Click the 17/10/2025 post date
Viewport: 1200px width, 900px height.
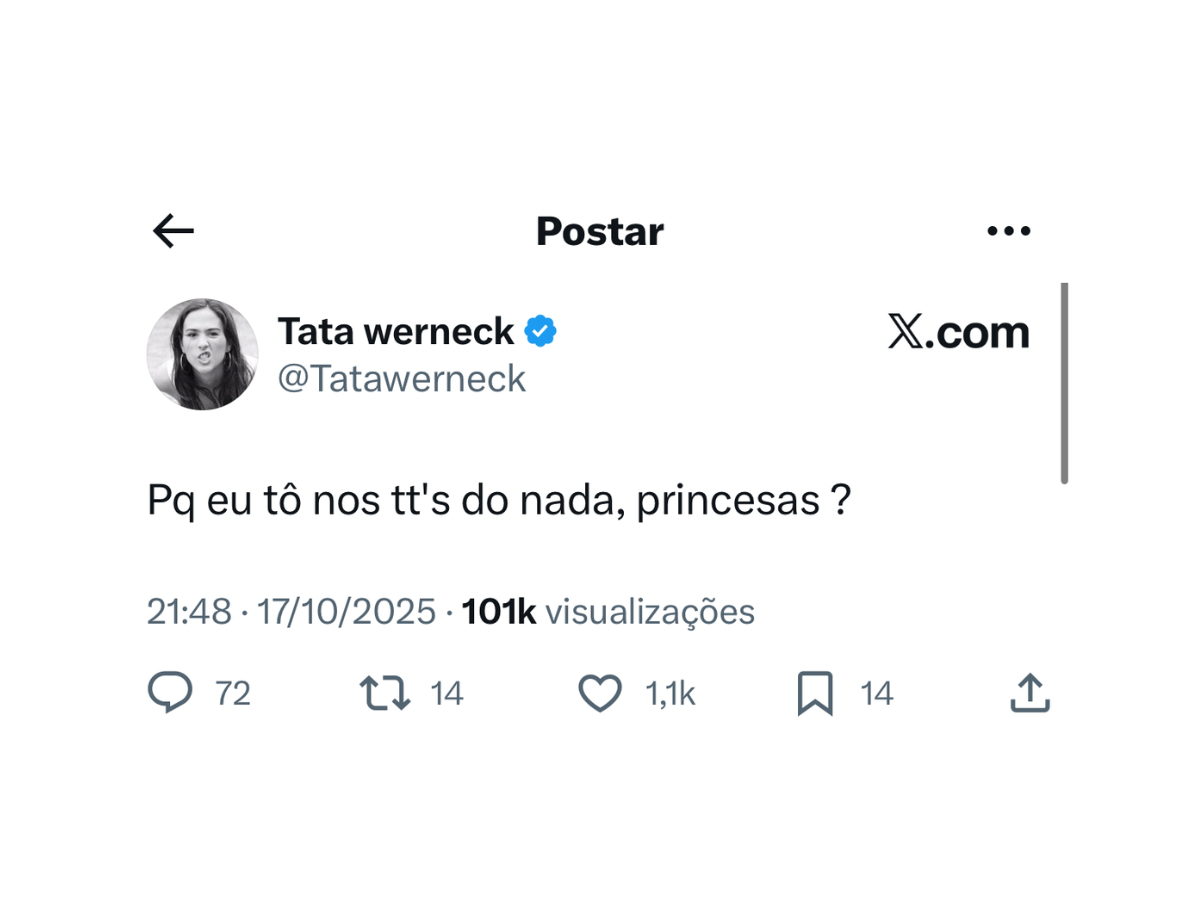(346, 612)
